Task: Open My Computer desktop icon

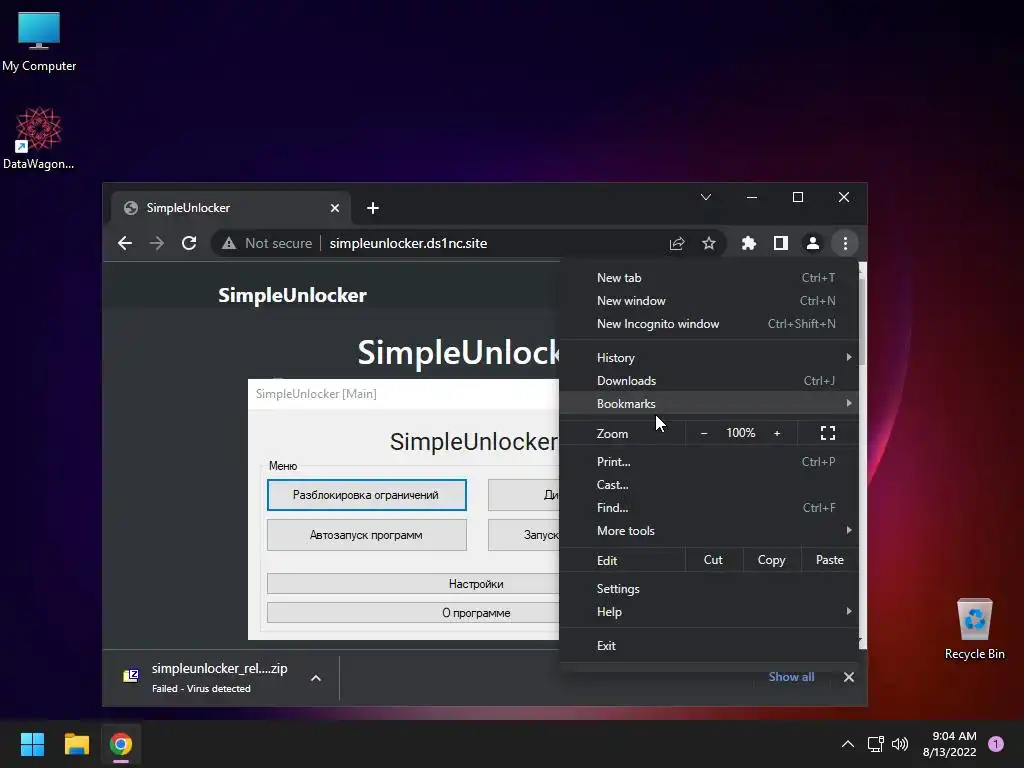Action: tap(39, 41)
